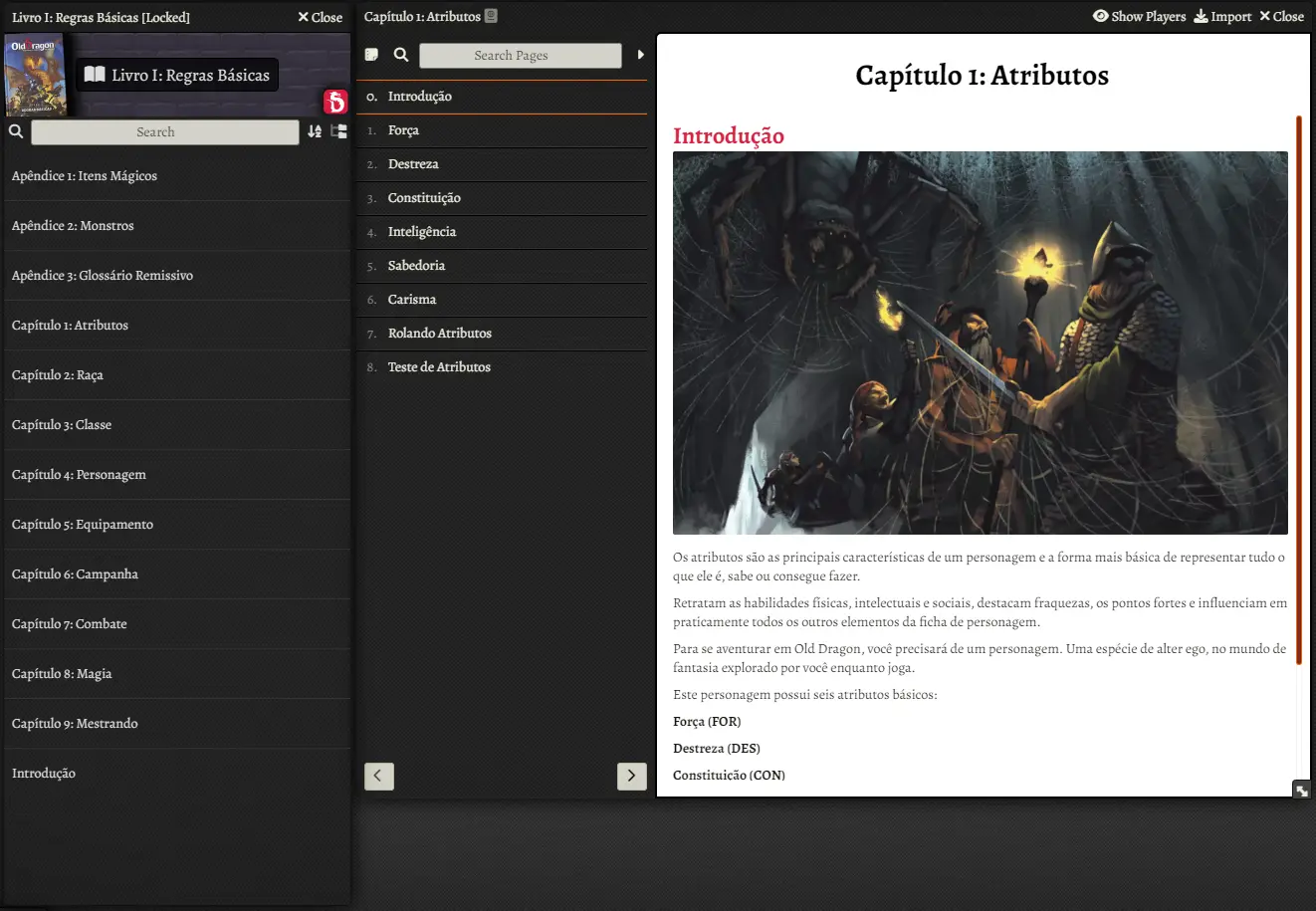The height and width of the screenshot is (911, 1316).
Task: Toggle the folder view icon in compendium
Action: coord(338,131)
